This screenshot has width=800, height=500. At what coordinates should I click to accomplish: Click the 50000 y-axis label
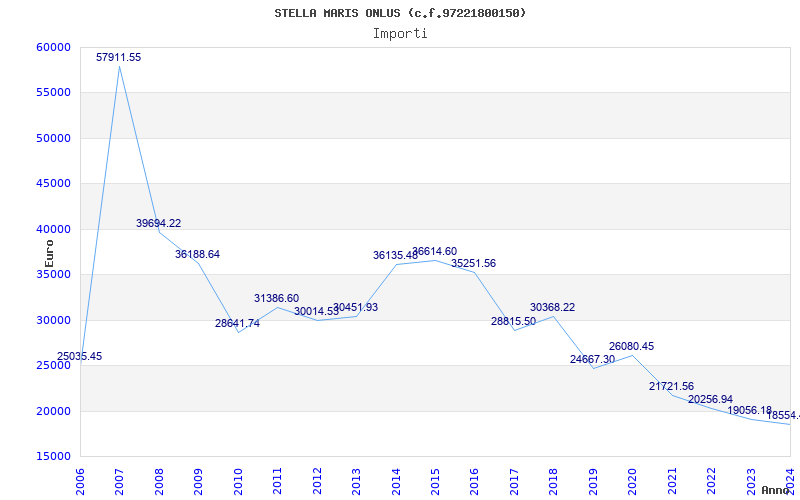(53, 138)
